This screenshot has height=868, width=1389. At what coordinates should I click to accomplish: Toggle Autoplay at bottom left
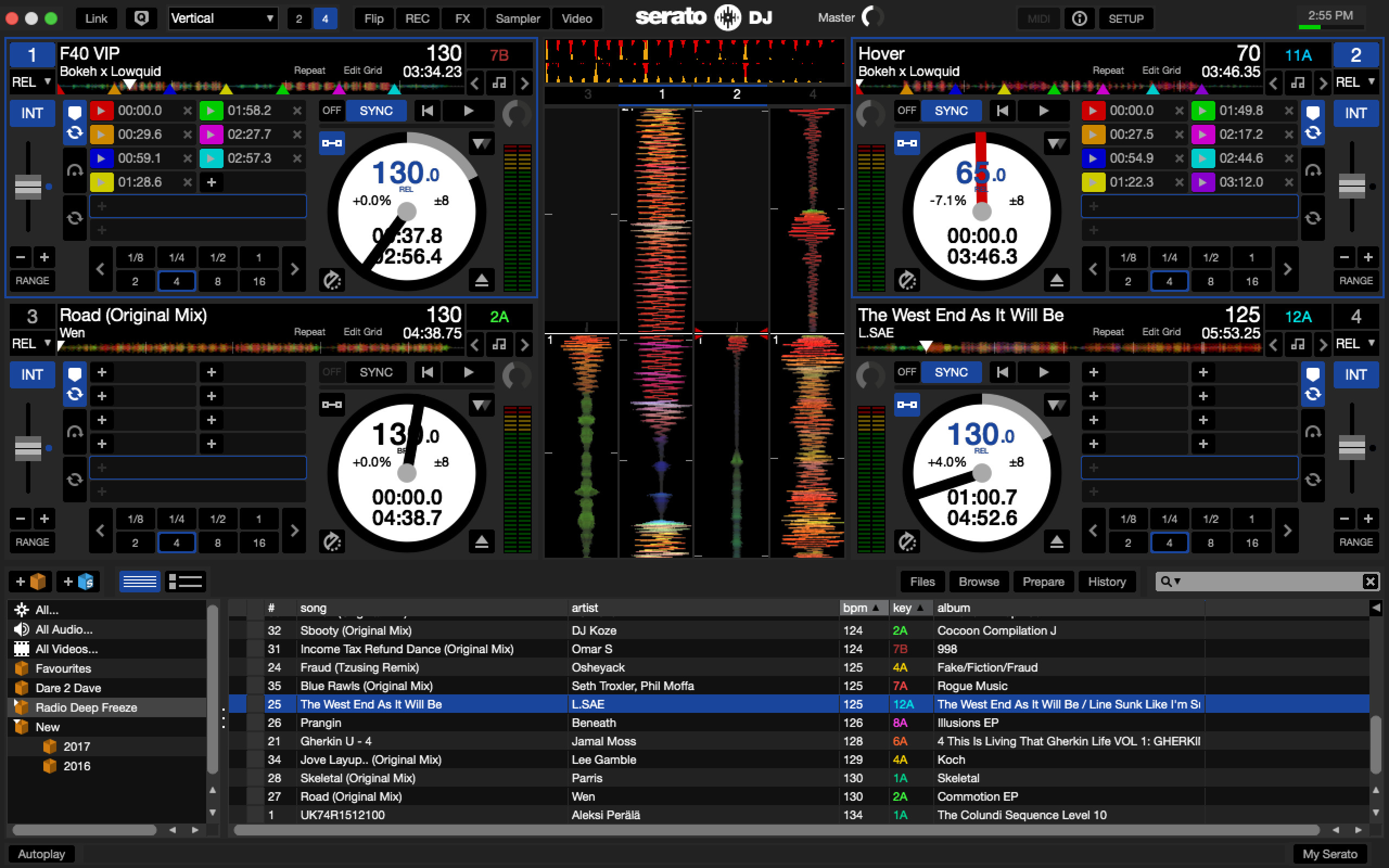[x=40, y=854]
